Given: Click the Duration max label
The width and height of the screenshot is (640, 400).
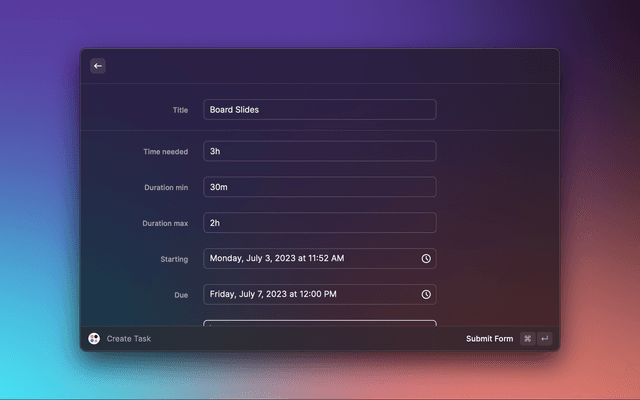Looking at the screenshot, I should (x=165, y=223).
